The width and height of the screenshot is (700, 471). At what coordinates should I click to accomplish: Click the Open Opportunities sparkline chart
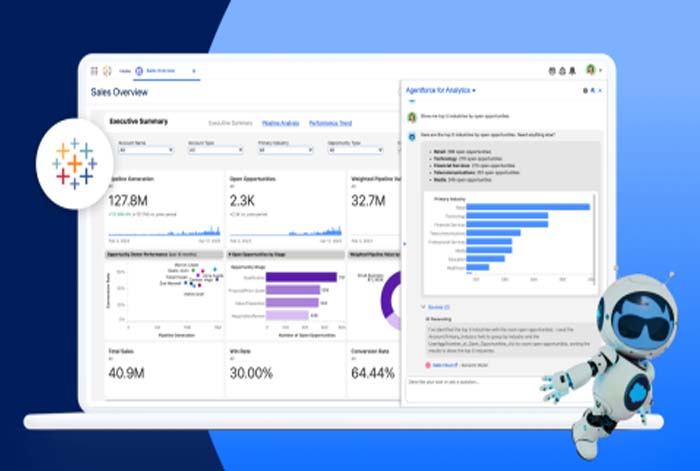point(286,231)
